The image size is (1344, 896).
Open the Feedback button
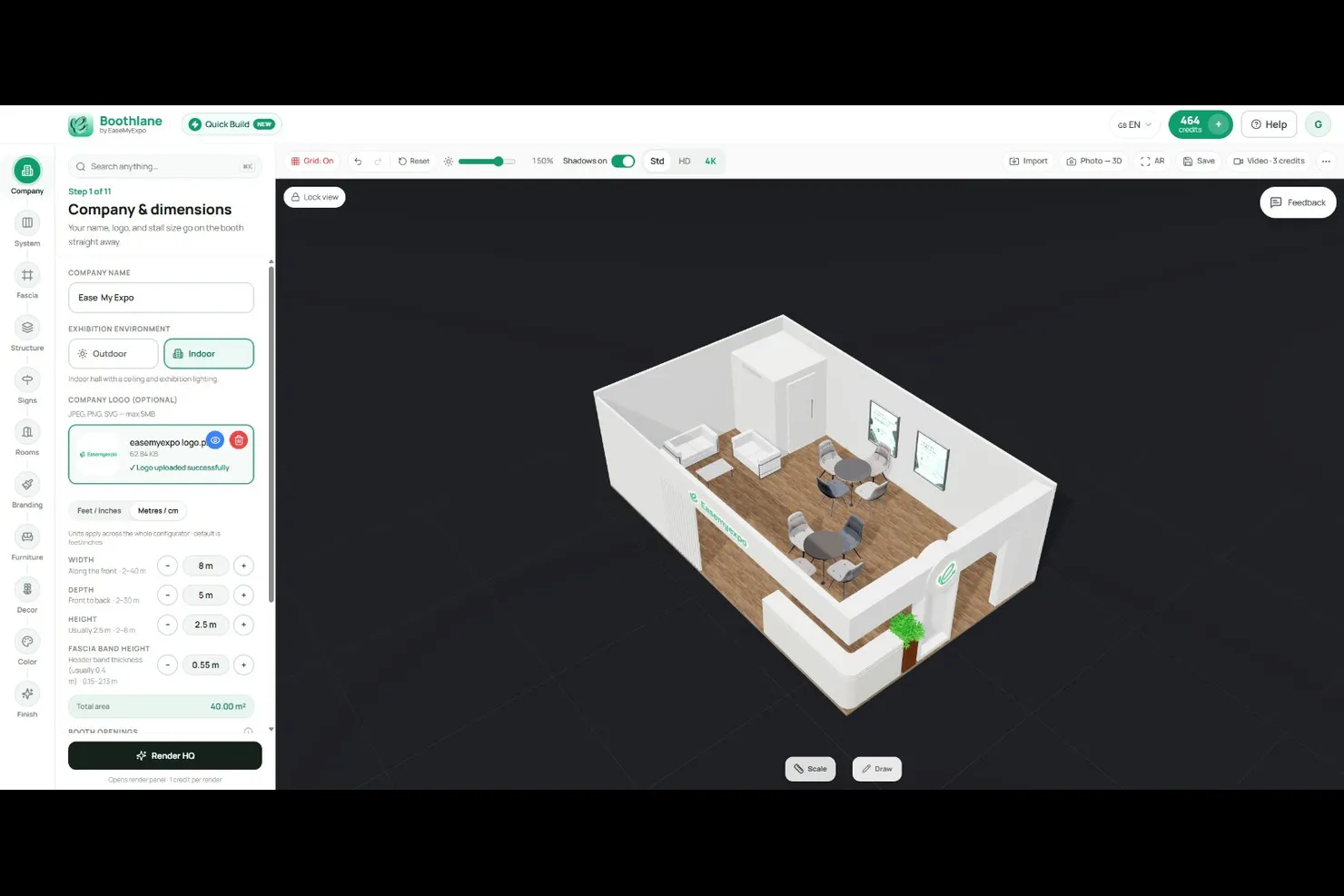(1298, 202)
